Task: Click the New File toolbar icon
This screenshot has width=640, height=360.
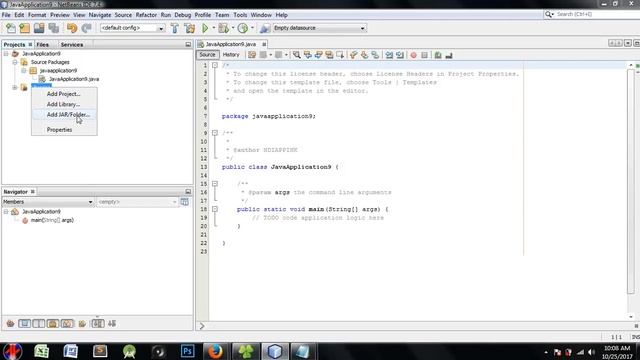Action: 11,28
